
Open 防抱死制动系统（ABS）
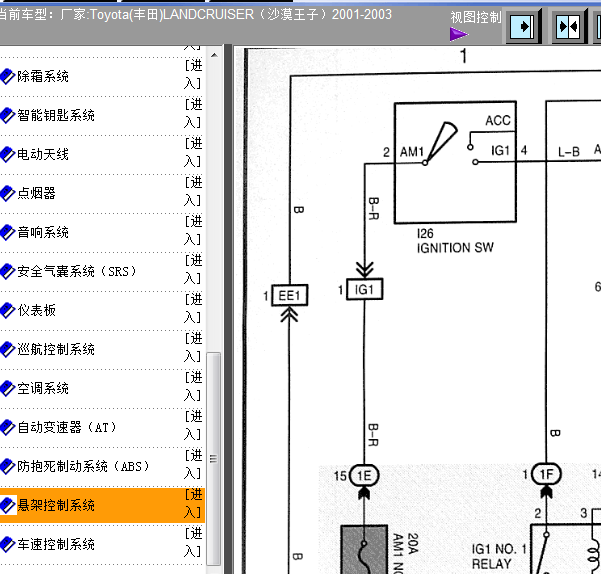click(x=84, y=466)
